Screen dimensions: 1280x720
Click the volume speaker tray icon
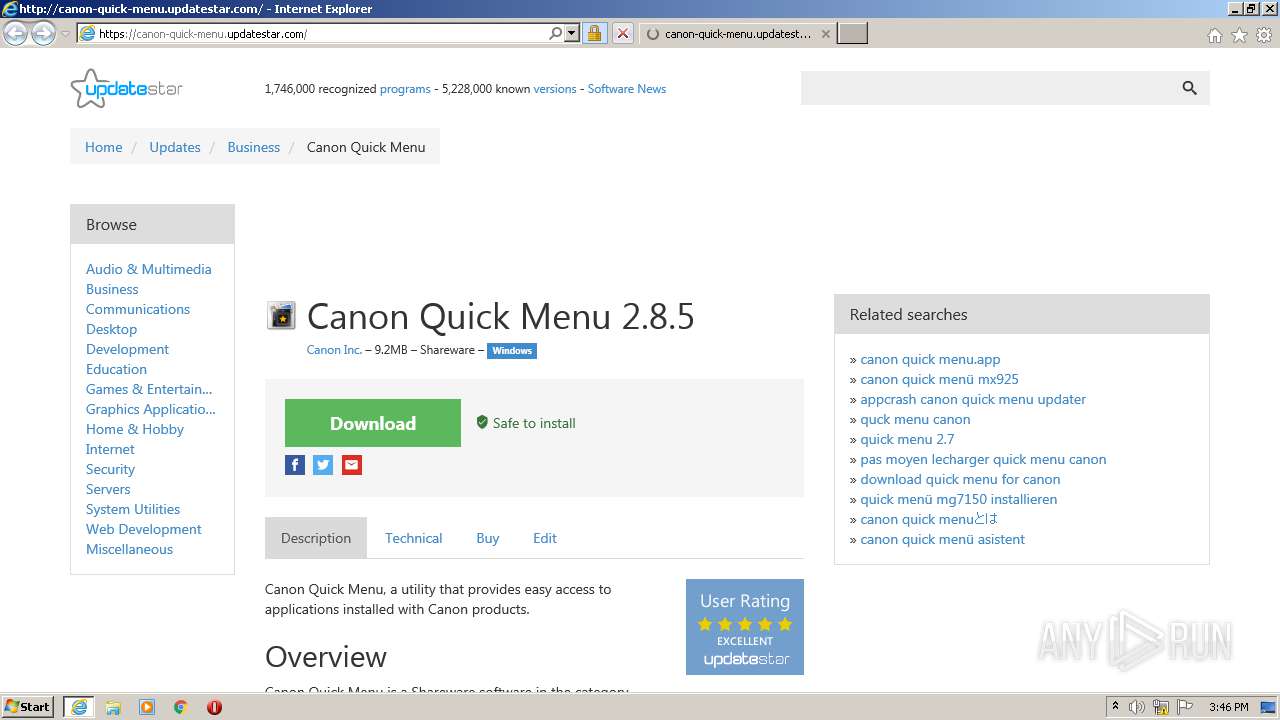[x=1137, y=707]
